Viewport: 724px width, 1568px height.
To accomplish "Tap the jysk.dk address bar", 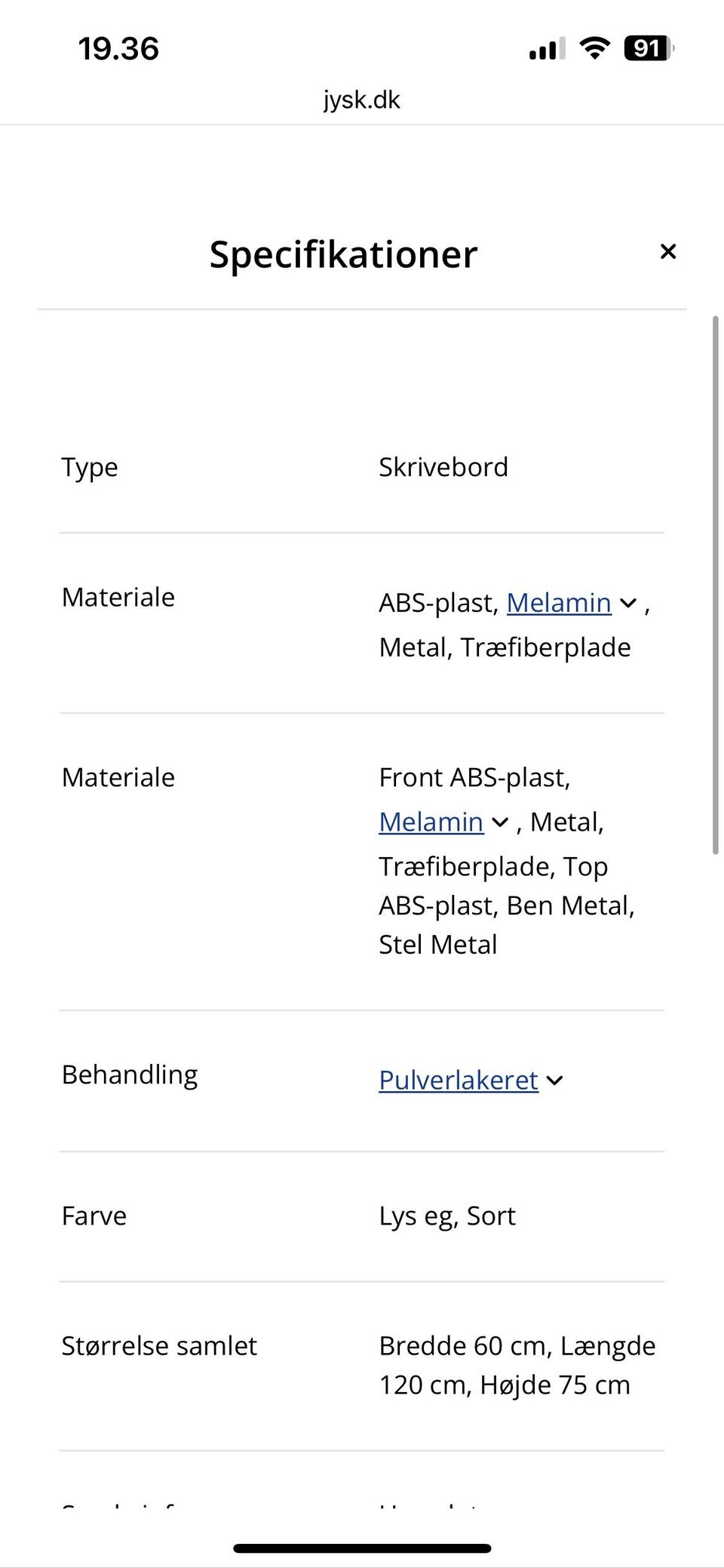I will (362, 100).
